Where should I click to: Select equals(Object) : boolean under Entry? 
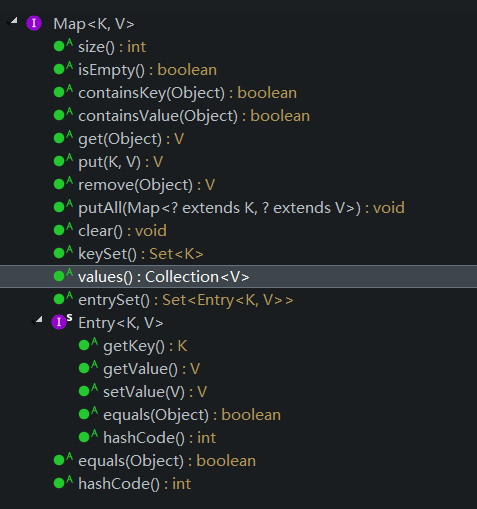192,415
